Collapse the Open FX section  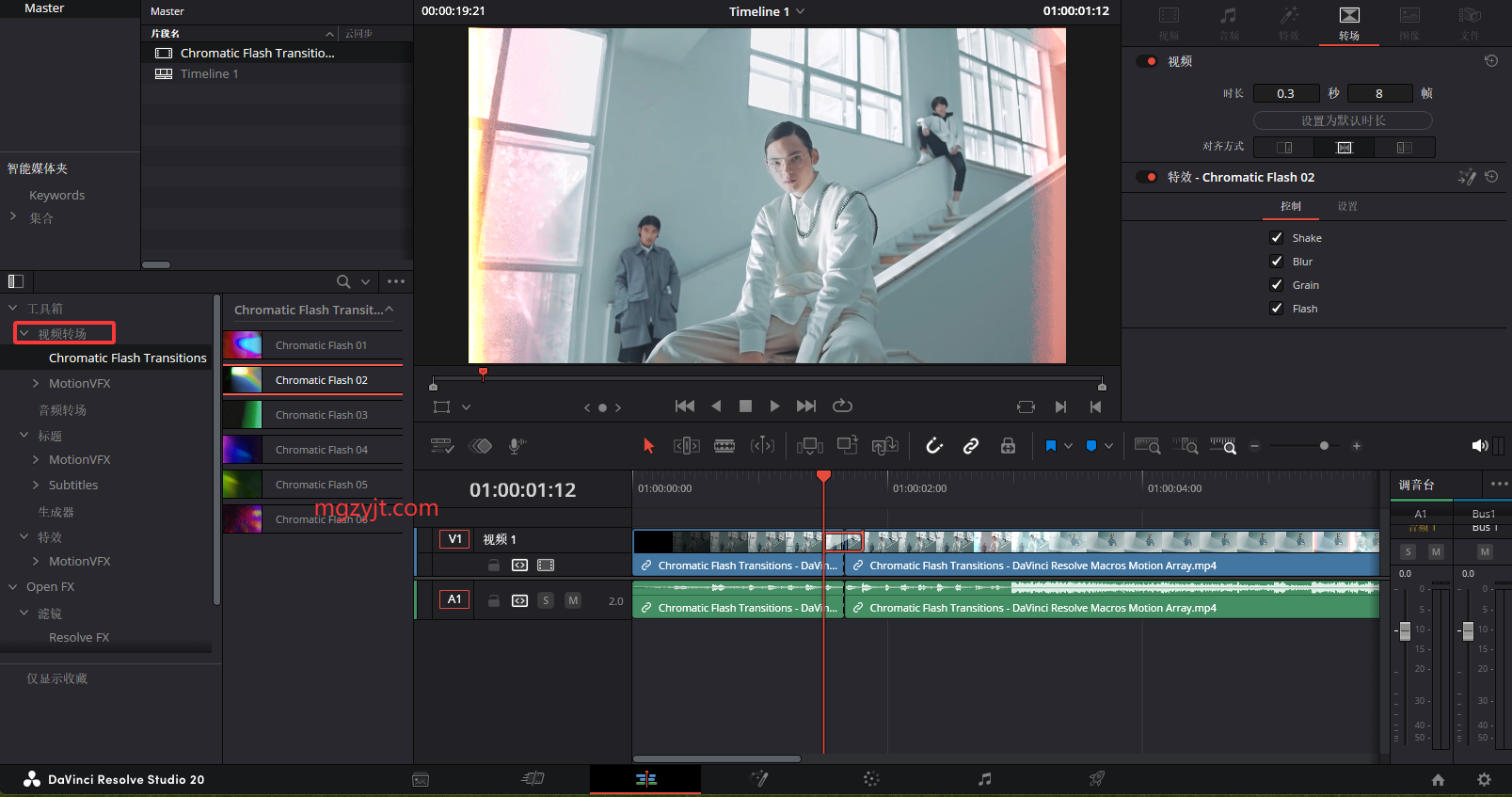13,586
